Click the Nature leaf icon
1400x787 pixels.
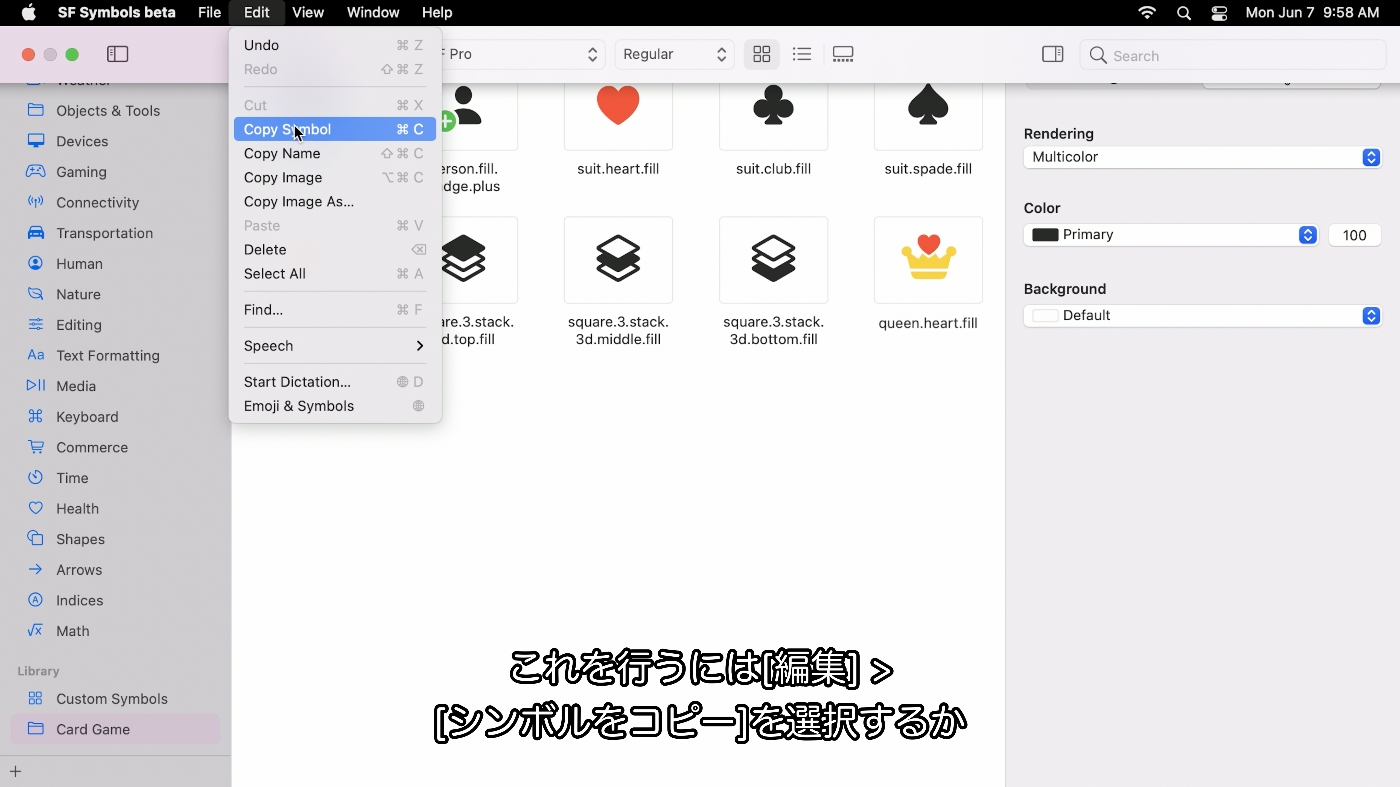36,294
